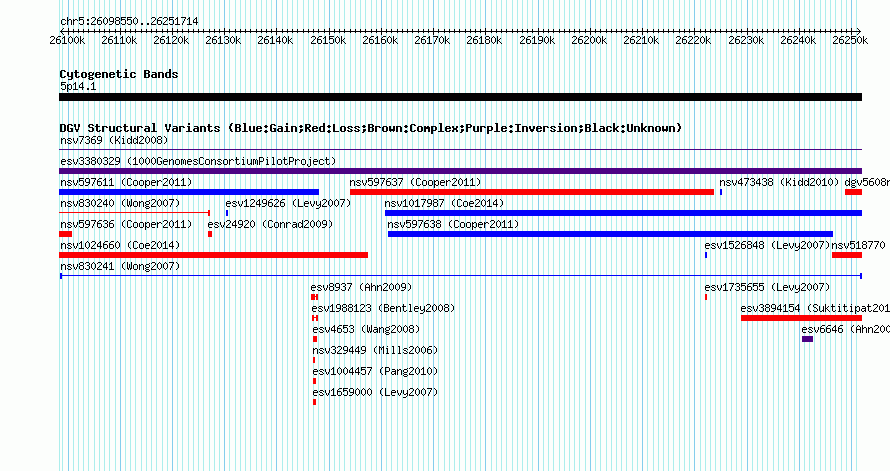890x471 pixels.
Task: Click the esv24920 (Conrad2009) label
Action: (270, 224)
